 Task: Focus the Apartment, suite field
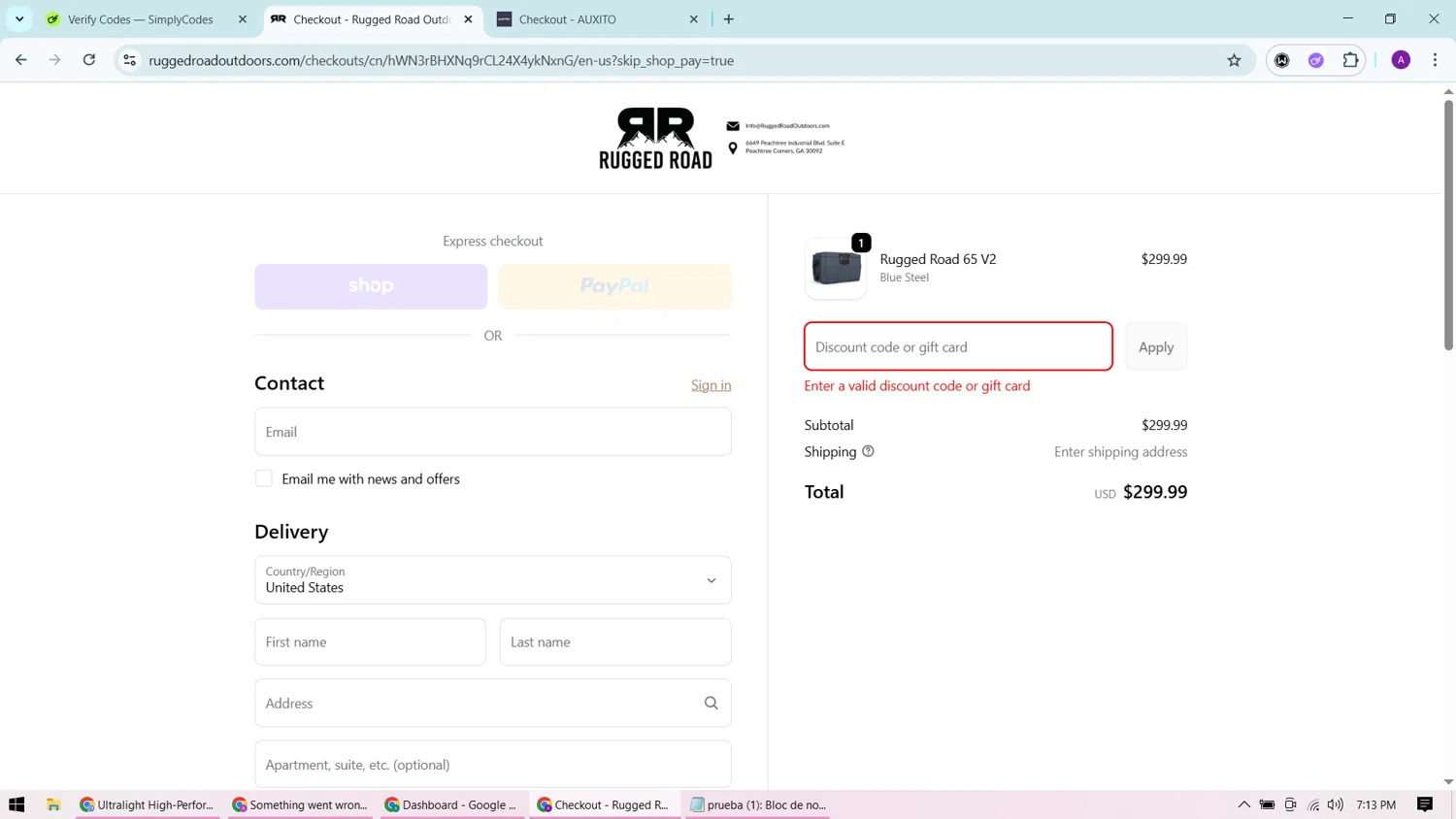493,765
